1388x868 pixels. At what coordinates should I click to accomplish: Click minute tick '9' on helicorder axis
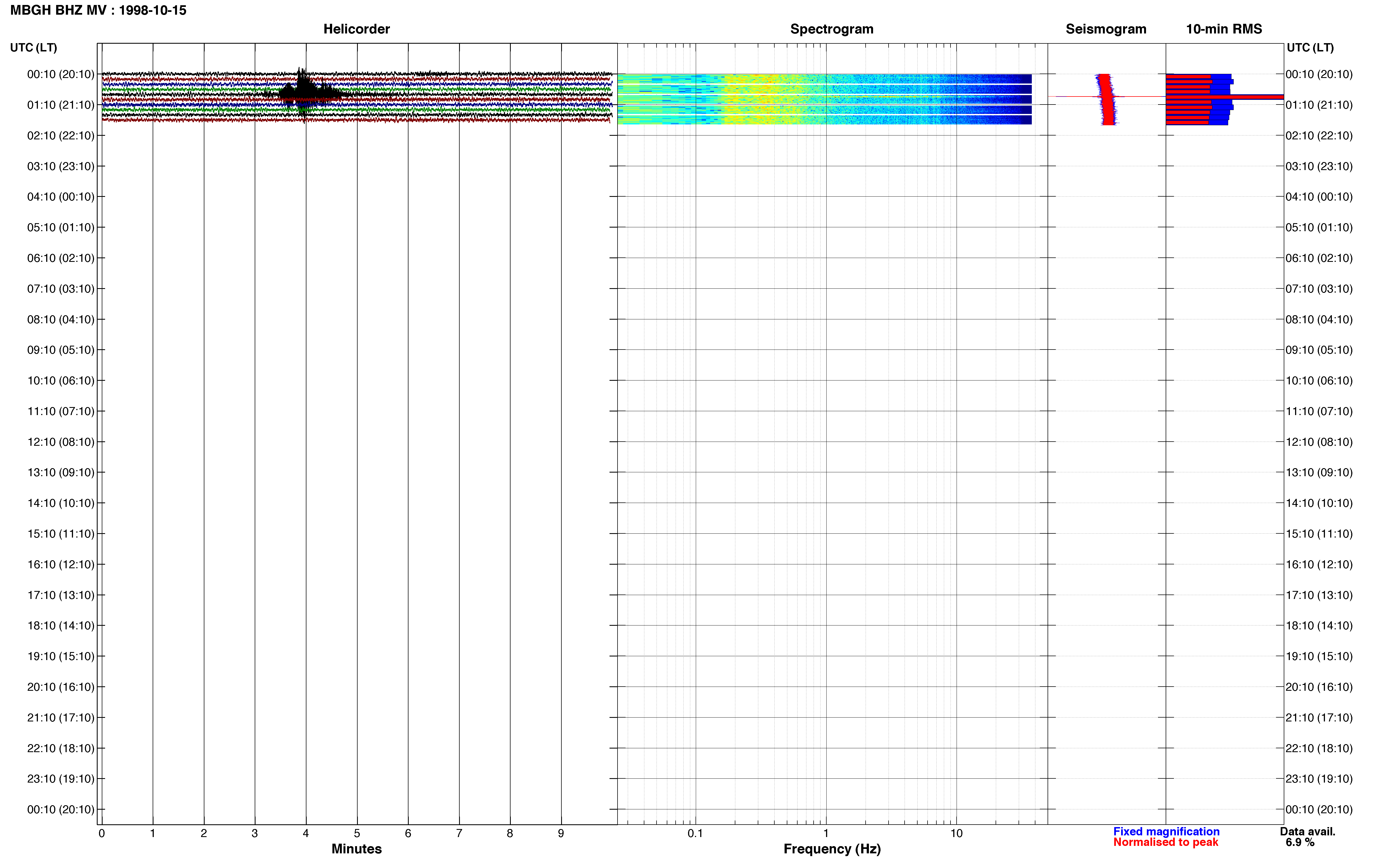click(561, 833)
